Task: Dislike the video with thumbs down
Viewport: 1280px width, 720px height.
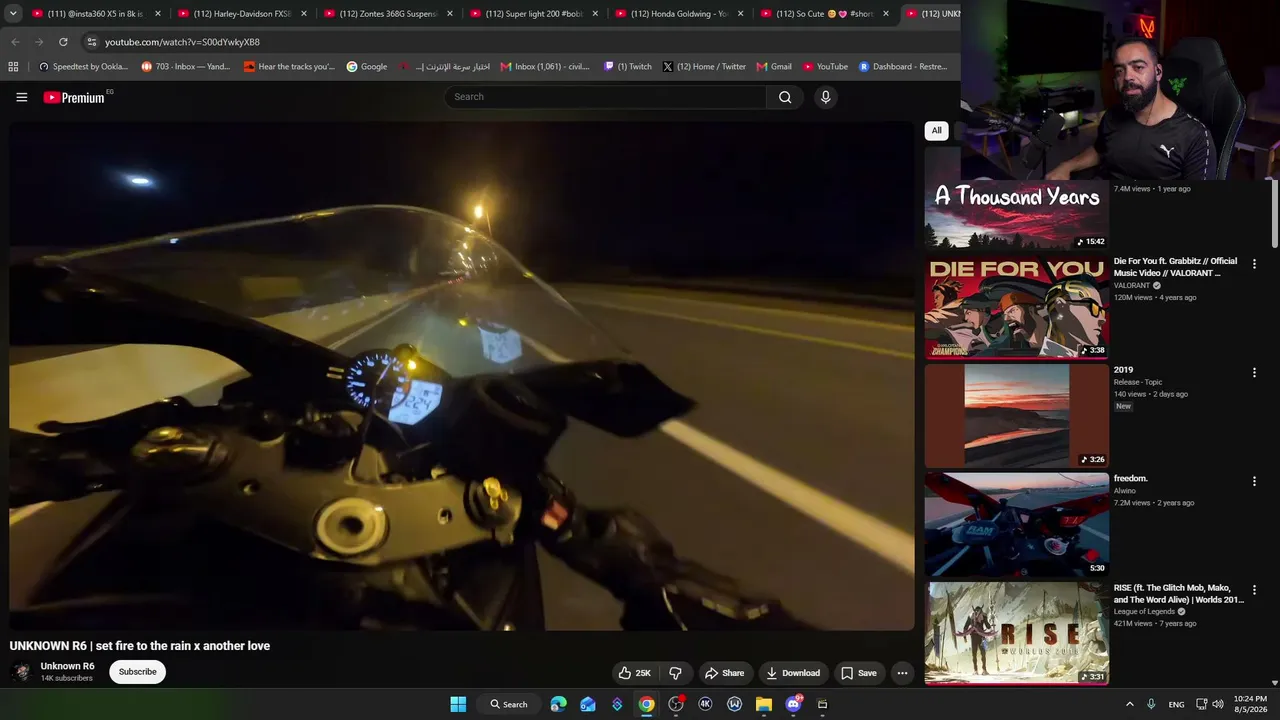Action: click(x=675, y=673)
